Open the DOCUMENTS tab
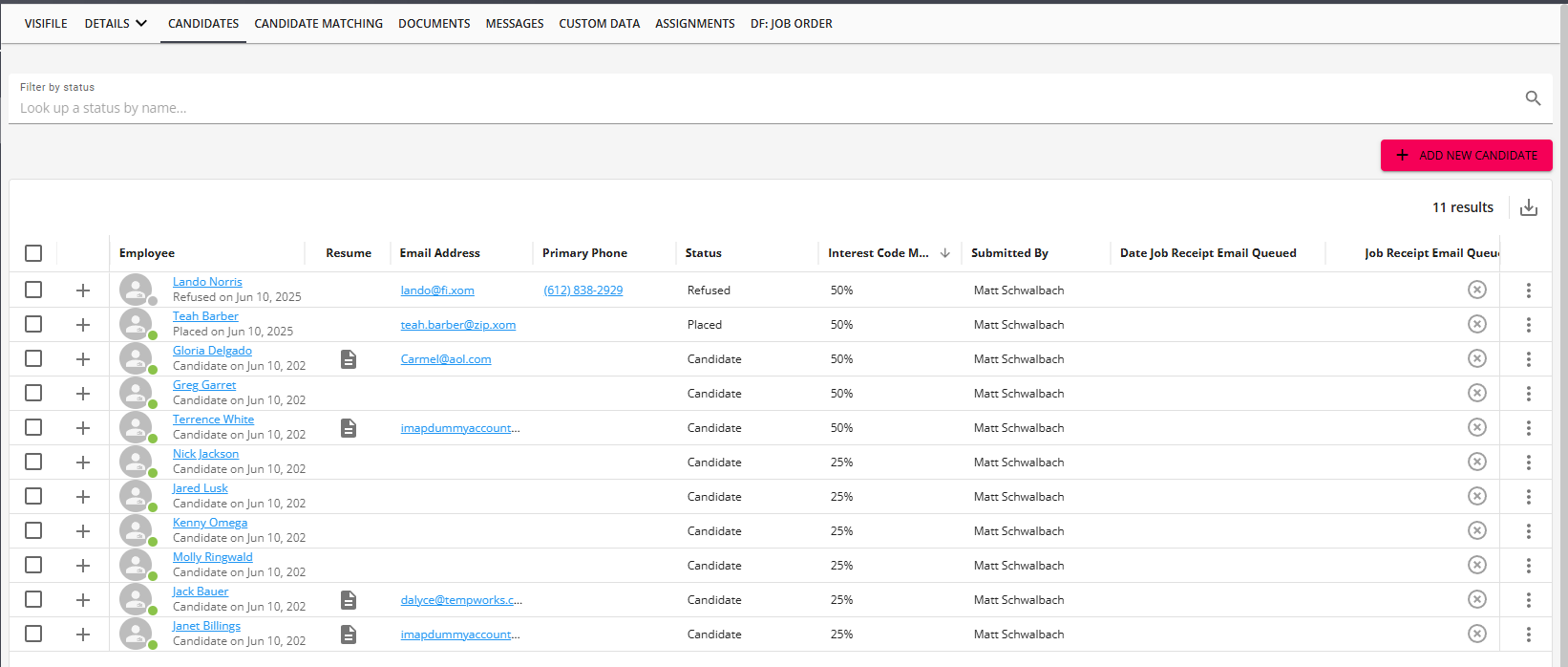The image size is (1568, 667). coord(434,24)
